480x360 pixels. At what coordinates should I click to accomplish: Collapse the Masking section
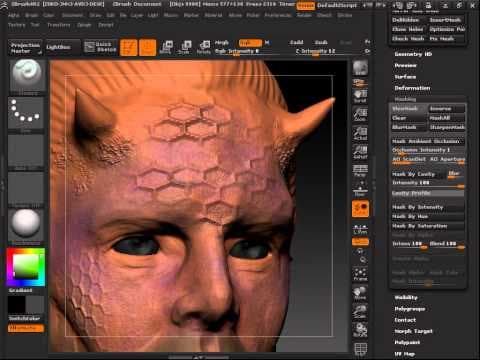pos(405,99)
